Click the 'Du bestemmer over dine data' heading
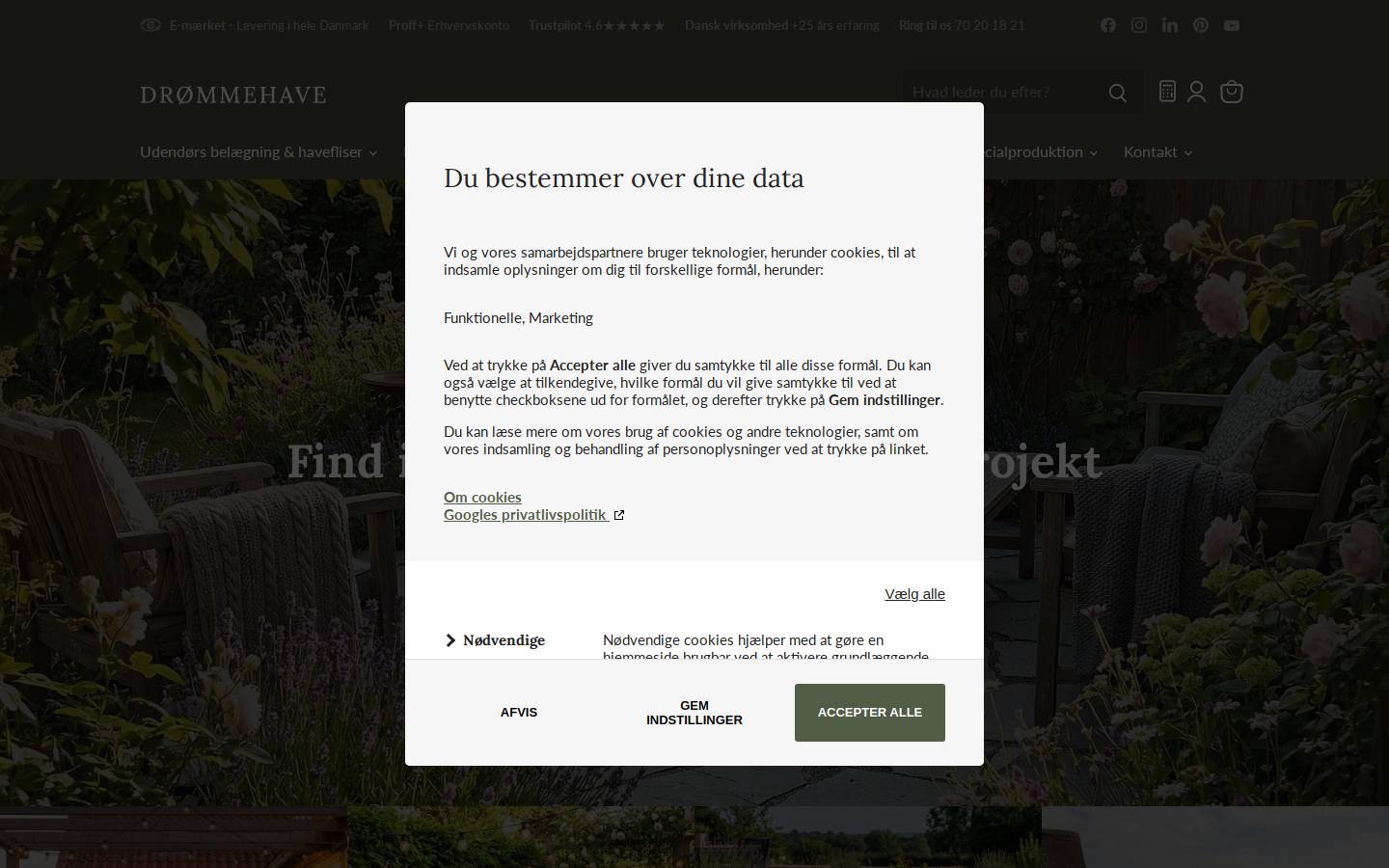The width and height of the screenshot is (1389, 868). 624,178
